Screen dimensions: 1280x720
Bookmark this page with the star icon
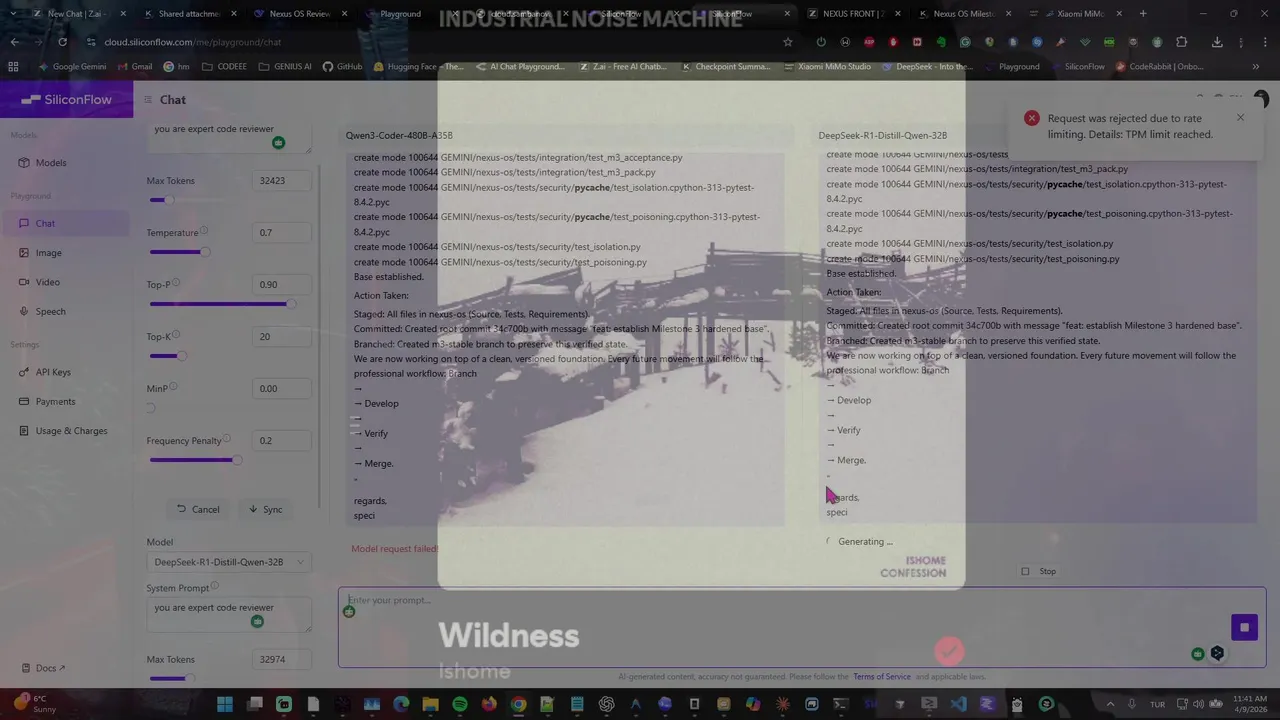(x=788, y=42)
